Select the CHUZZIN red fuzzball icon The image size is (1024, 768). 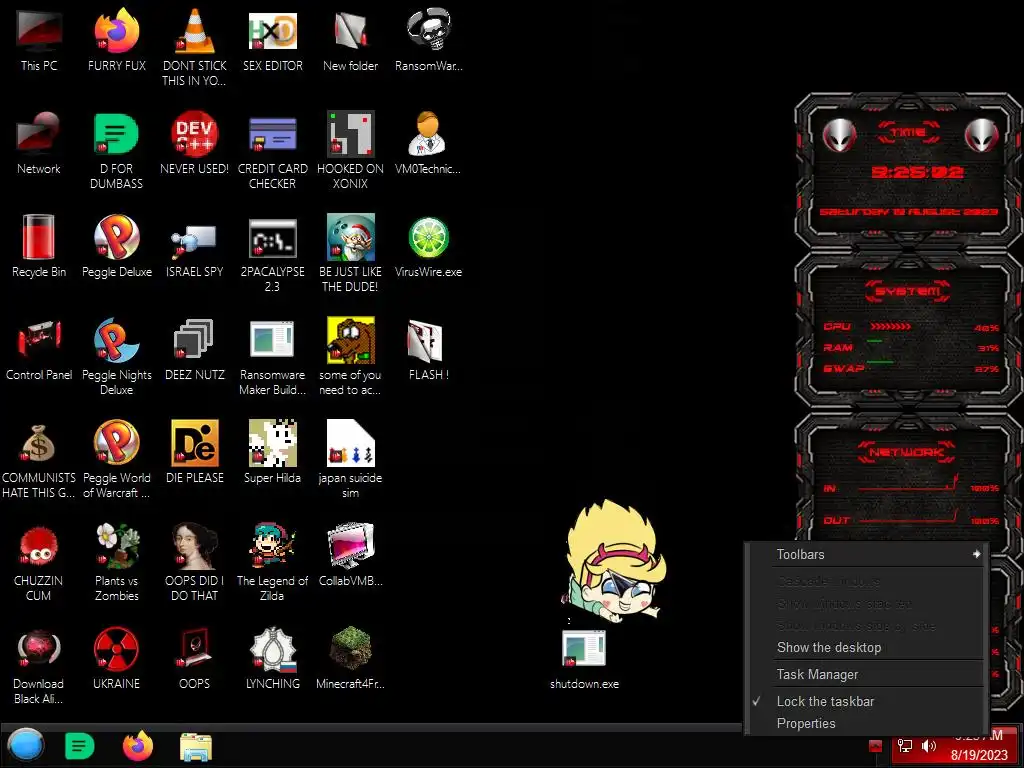(39, 547)
